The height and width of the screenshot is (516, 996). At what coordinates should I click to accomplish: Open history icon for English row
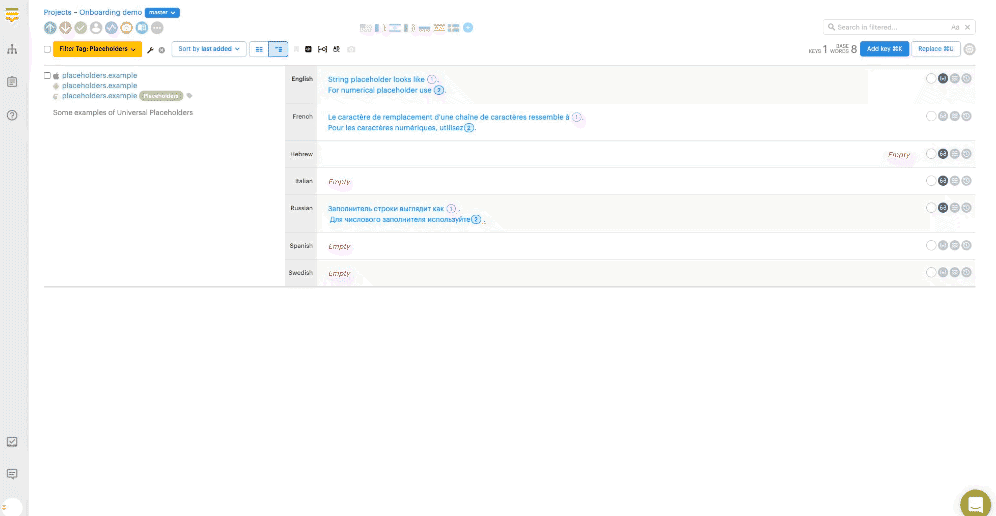(x=966, y=78)
